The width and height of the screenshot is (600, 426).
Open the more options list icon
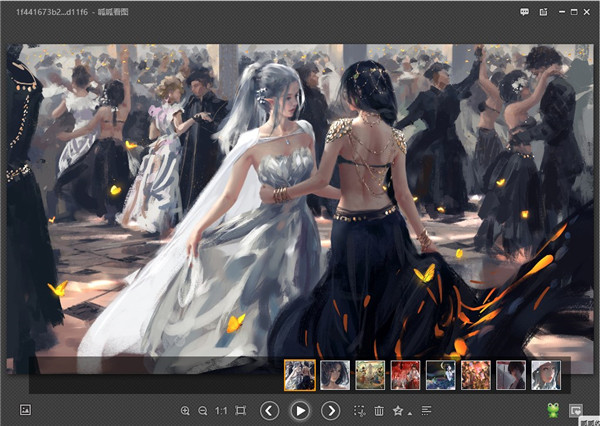(426, 410)
